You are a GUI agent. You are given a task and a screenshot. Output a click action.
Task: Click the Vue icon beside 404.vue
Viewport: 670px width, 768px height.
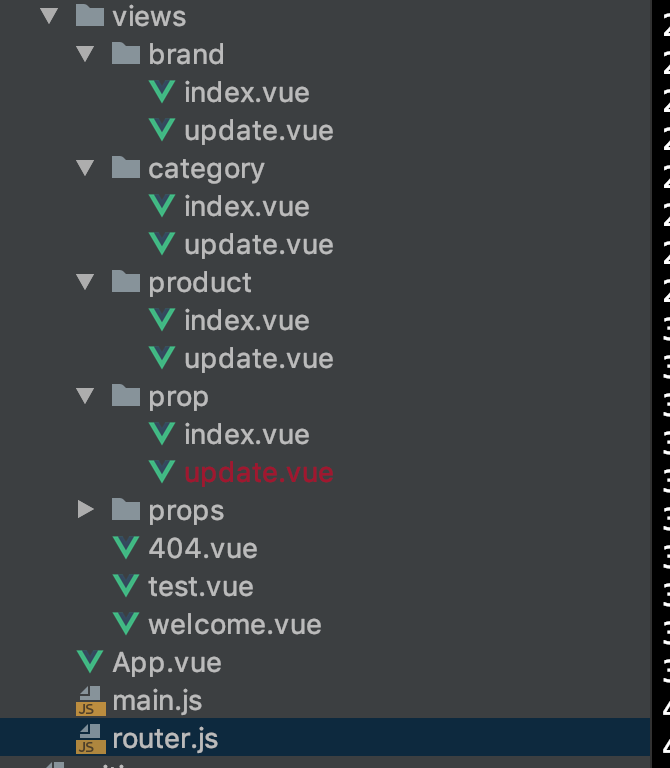126,548
